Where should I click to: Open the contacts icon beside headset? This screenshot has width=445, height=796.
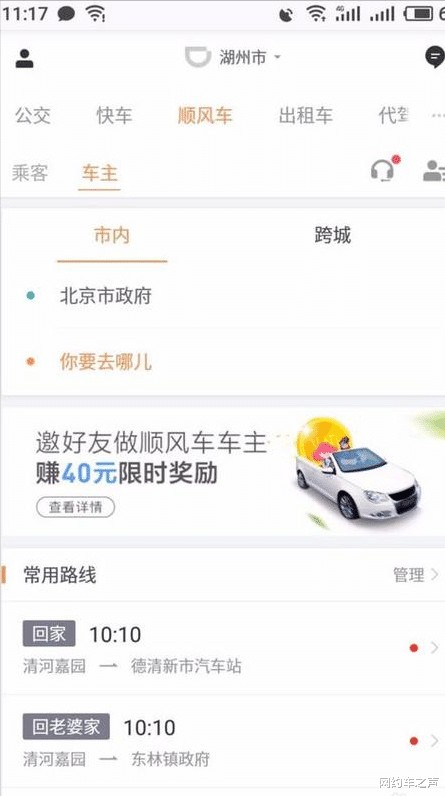pyautogui.click(x=434, y=171)
